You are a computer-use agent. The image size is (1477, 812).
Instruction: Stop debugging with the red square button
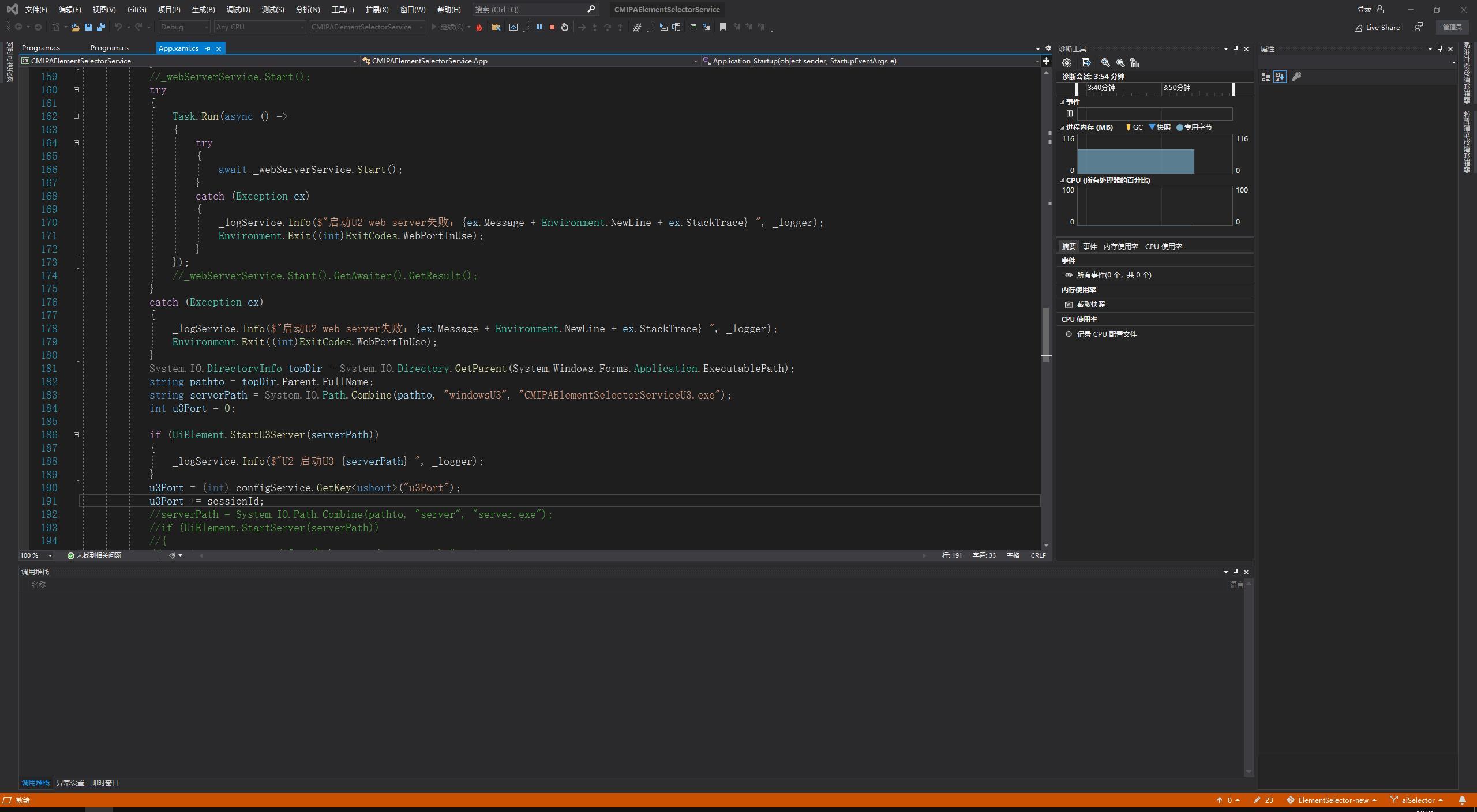pos(552,27)
